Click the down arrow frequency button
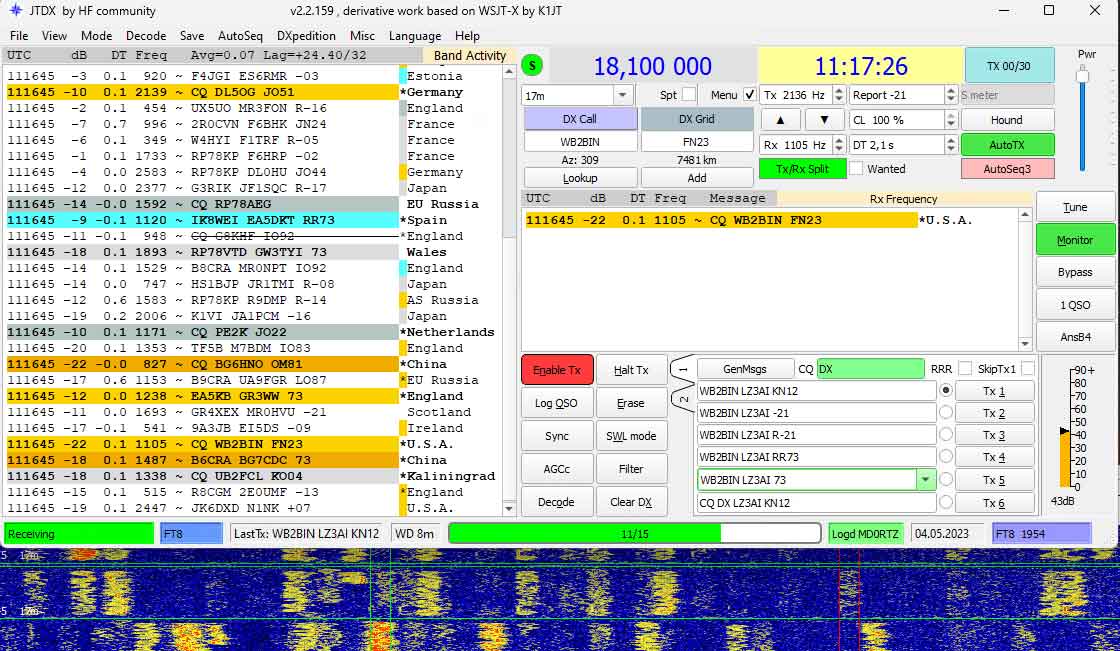Viewport: 1120px width, 651px height. coord(824,120)
